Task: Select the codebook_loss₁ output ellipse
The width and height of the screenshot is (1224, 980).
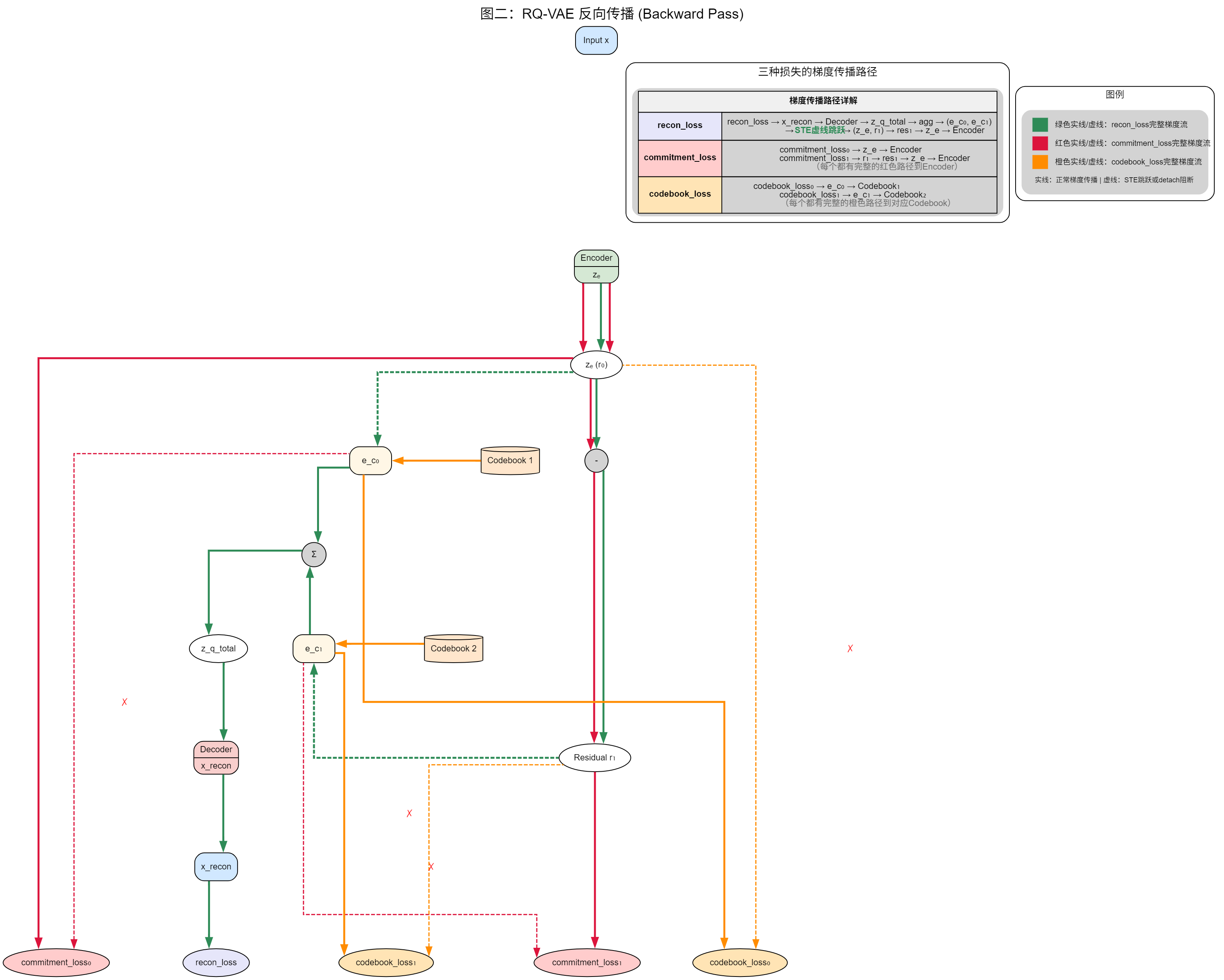Action: pos(385,963)
